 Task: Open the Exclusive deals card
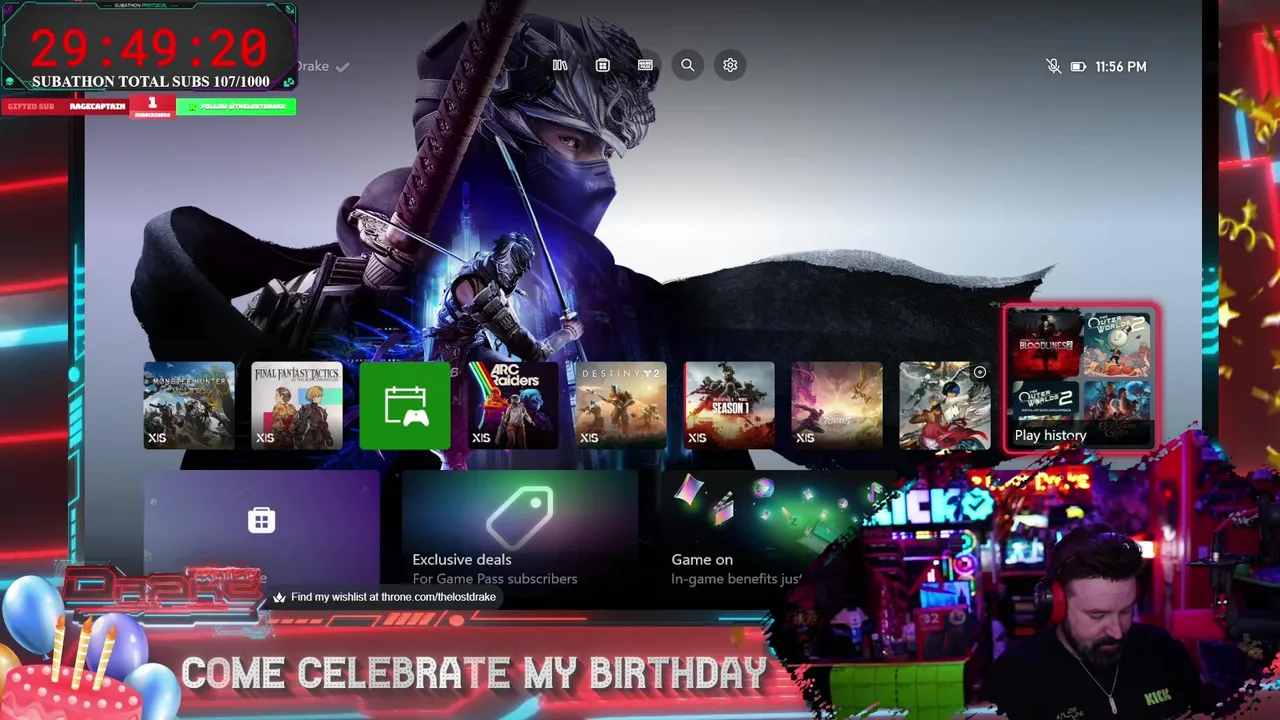[x=520, y=530]
